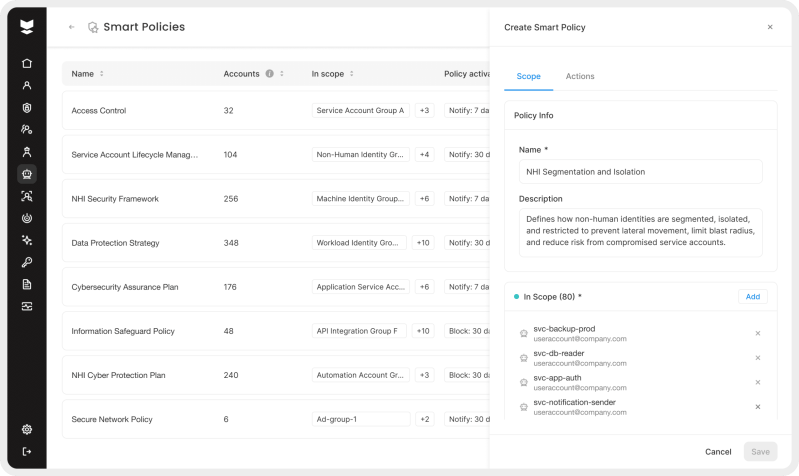Open the users group sidebar icon
Screen dimensions: 799x476
[x=27, y=129]
